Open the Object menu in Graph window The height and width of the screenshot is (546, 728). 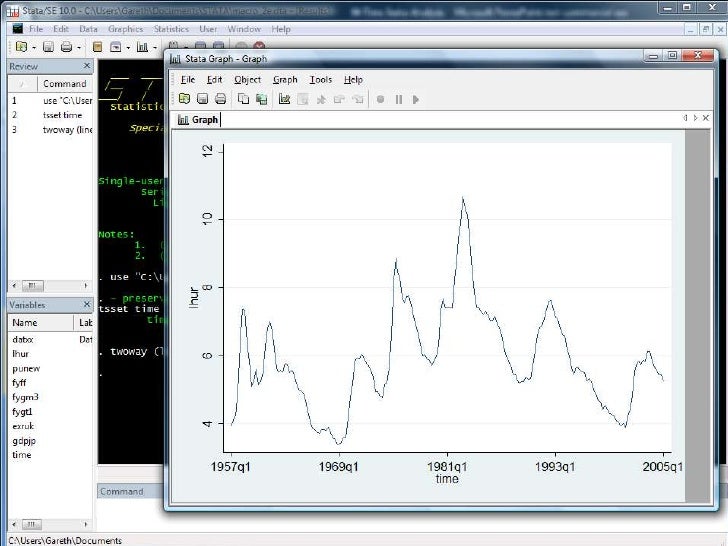[247, 79]
